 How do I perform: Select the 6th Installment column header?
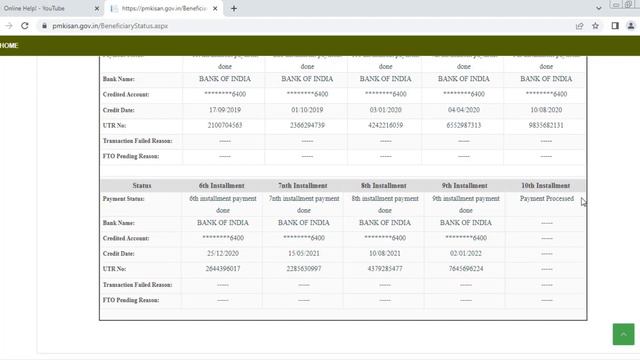222,186
